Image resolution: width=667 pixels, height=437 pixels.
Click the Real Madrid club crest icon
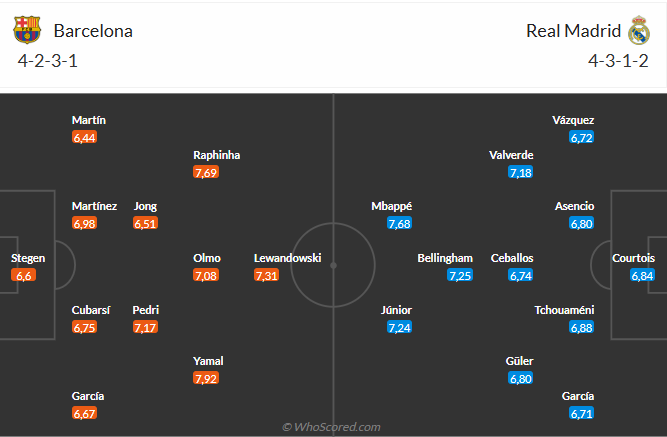pyautogui.click(x=639, y=30)
